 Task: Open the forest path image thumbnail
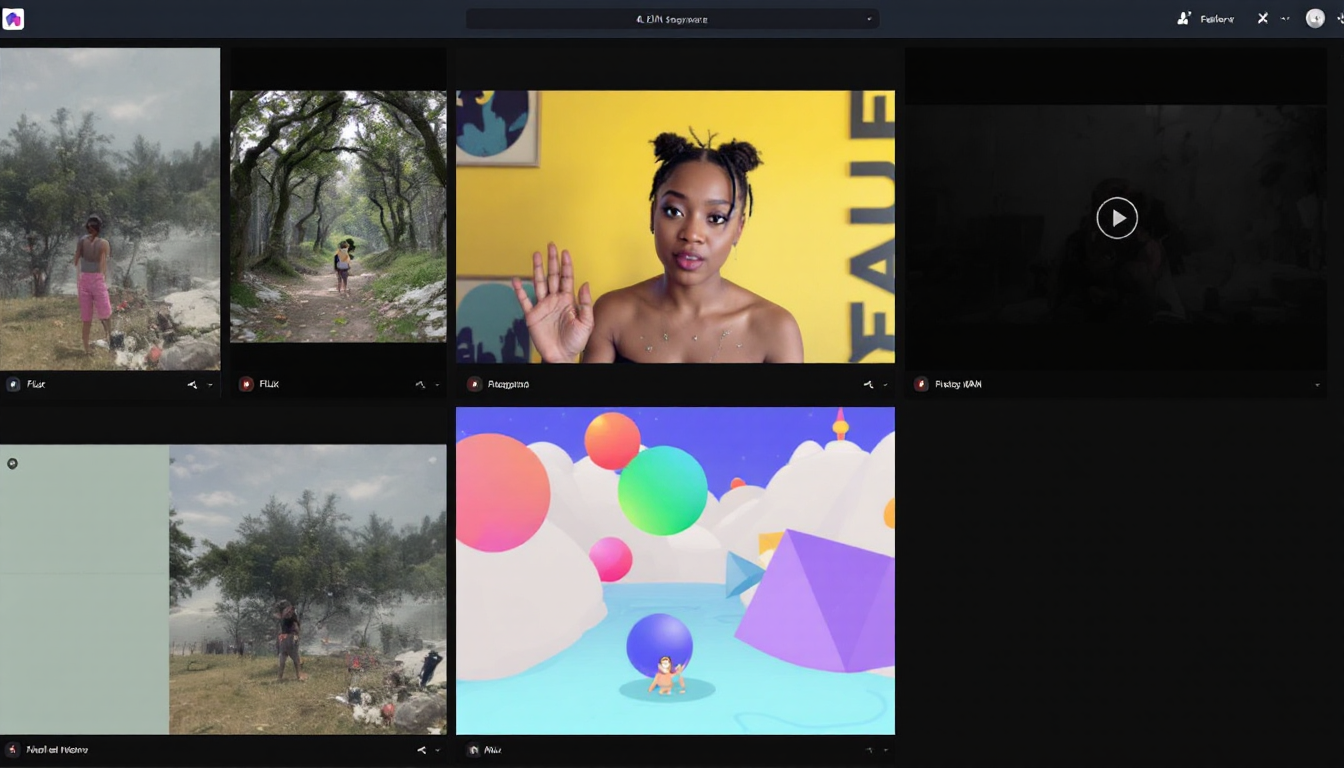point(338,216)
